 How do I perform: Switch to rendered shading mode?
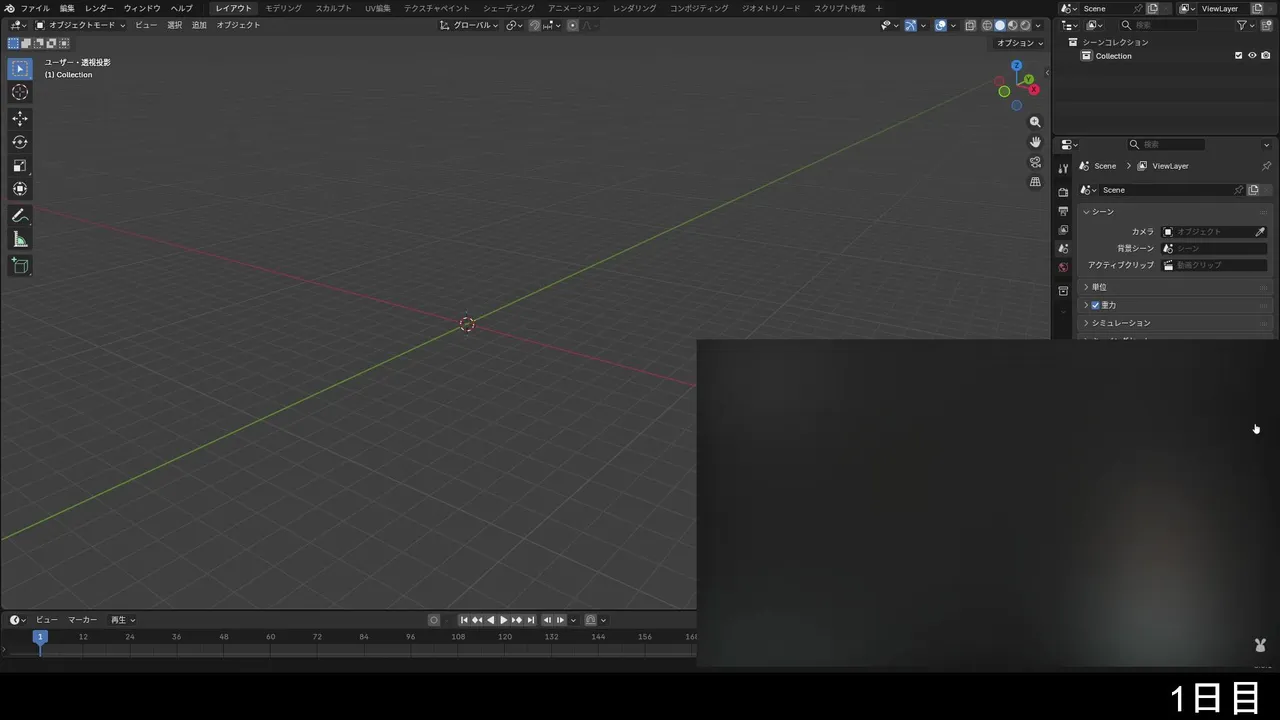pos(1024,25)
